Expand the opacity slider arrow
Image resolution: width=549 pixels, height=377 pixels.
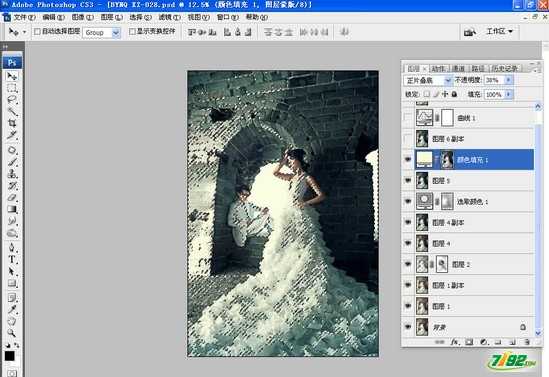pos(508,80)
